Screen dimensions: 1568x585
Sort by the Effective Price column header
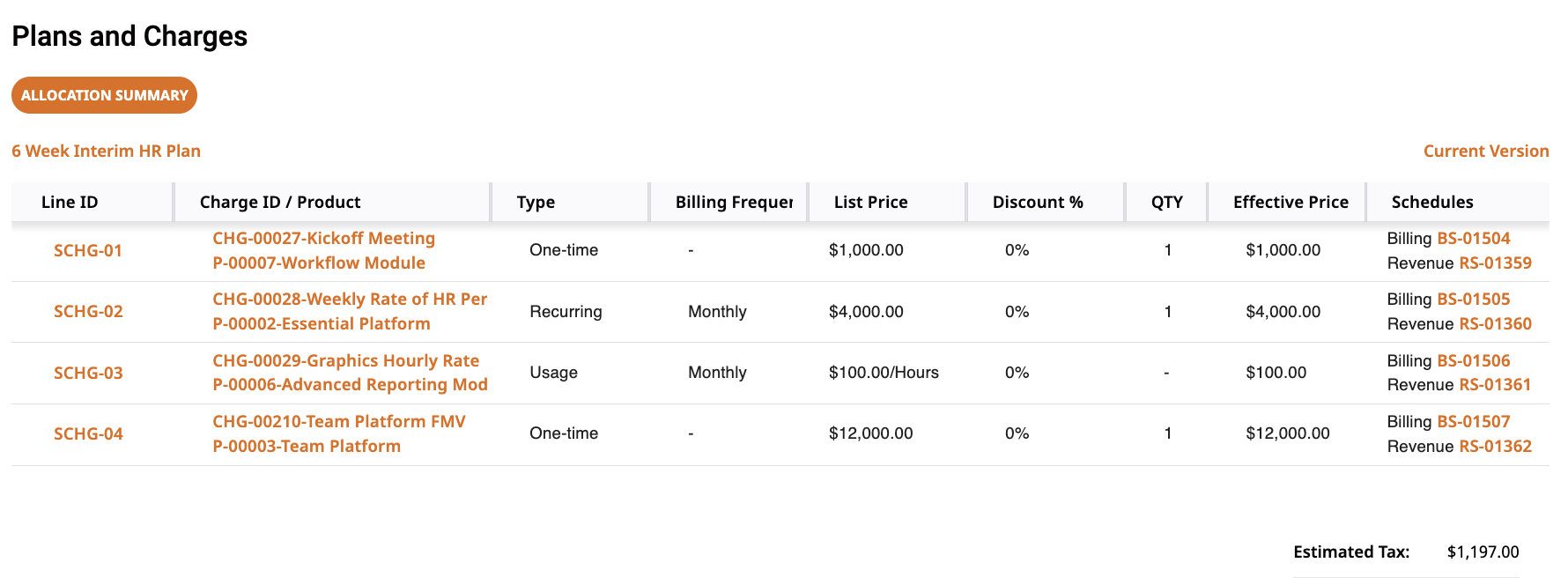(1291, 202)
